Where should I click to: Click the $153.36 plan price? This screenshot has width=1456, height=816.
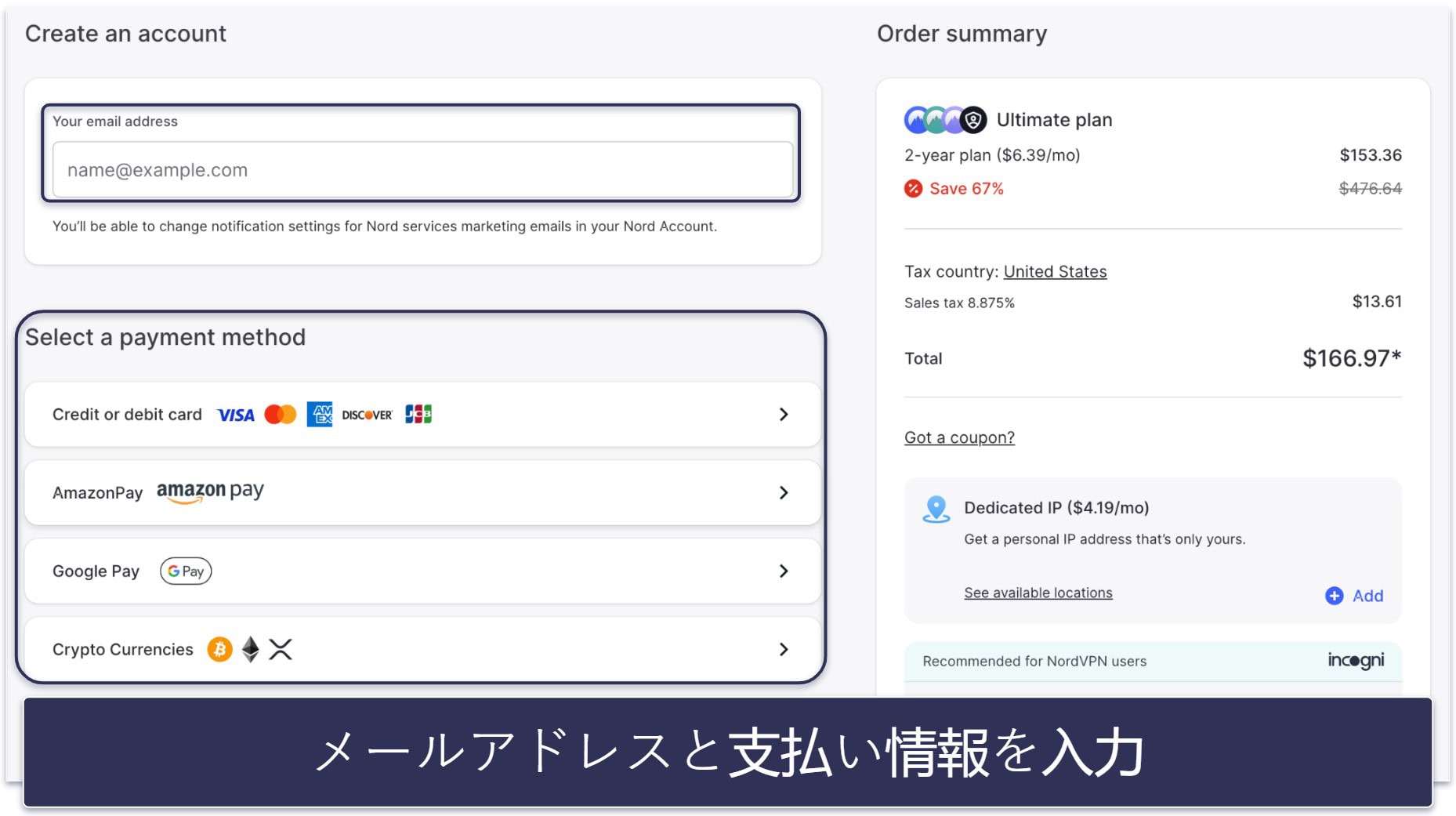pyautogui.click(x=1371, y=155)
